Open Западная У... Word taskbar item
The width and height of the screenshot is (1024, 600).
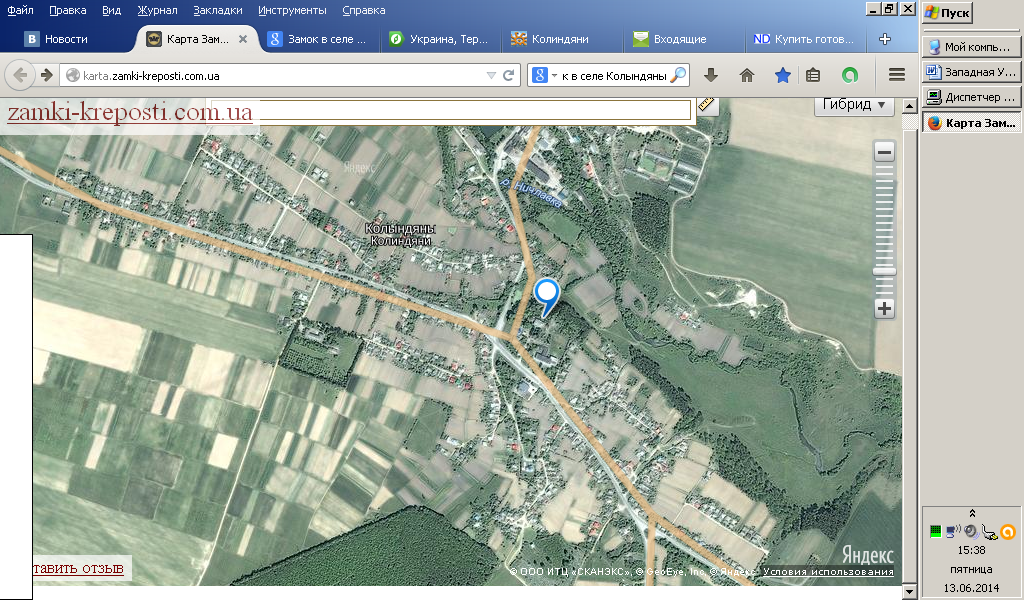pos(971,71)
